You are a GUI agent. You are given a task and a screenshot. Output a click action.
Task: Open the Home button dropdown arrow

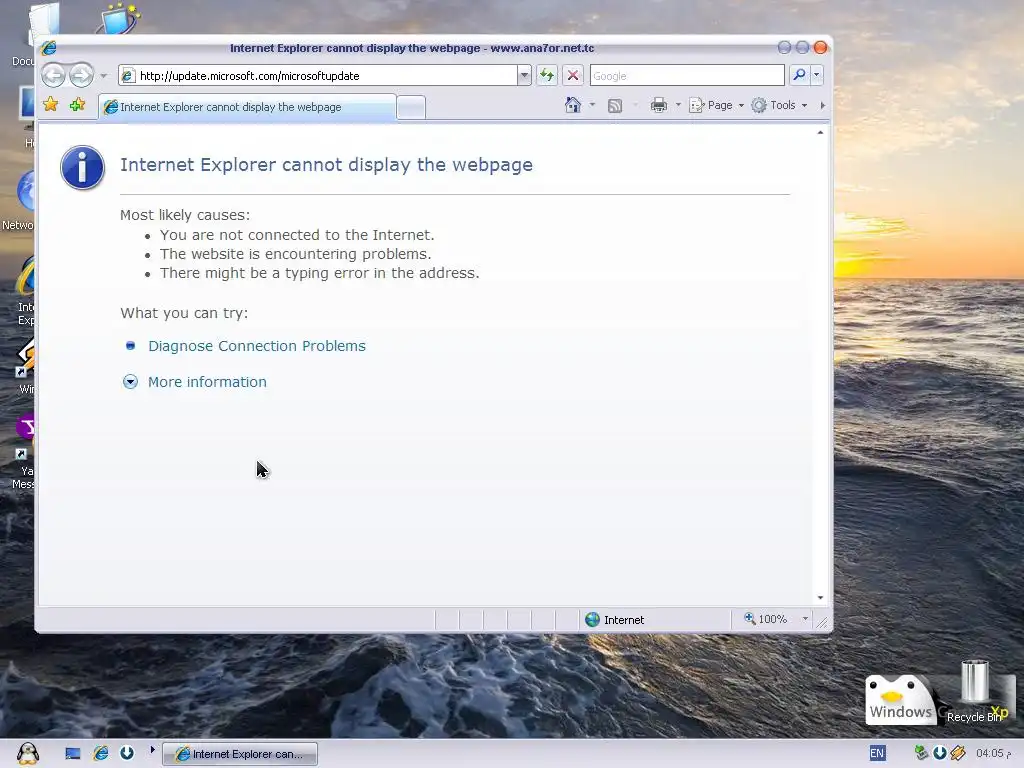(x=592, y=105)
